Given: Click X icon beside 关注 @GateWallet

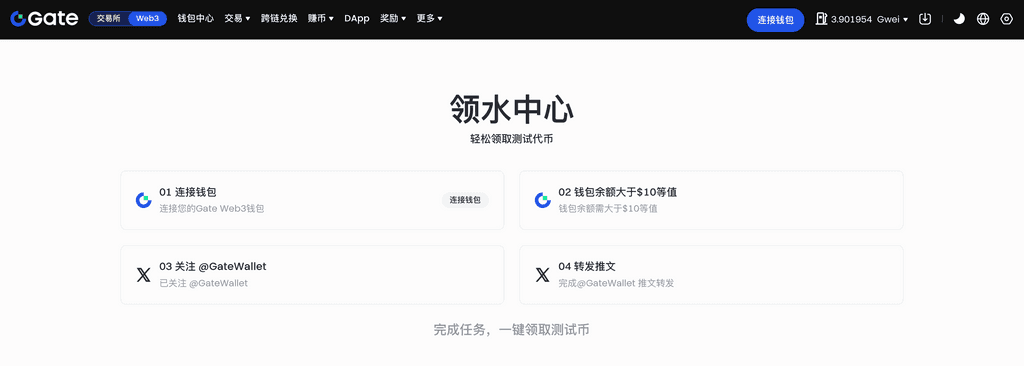Looking at the screenshot, I should (144, 274).
